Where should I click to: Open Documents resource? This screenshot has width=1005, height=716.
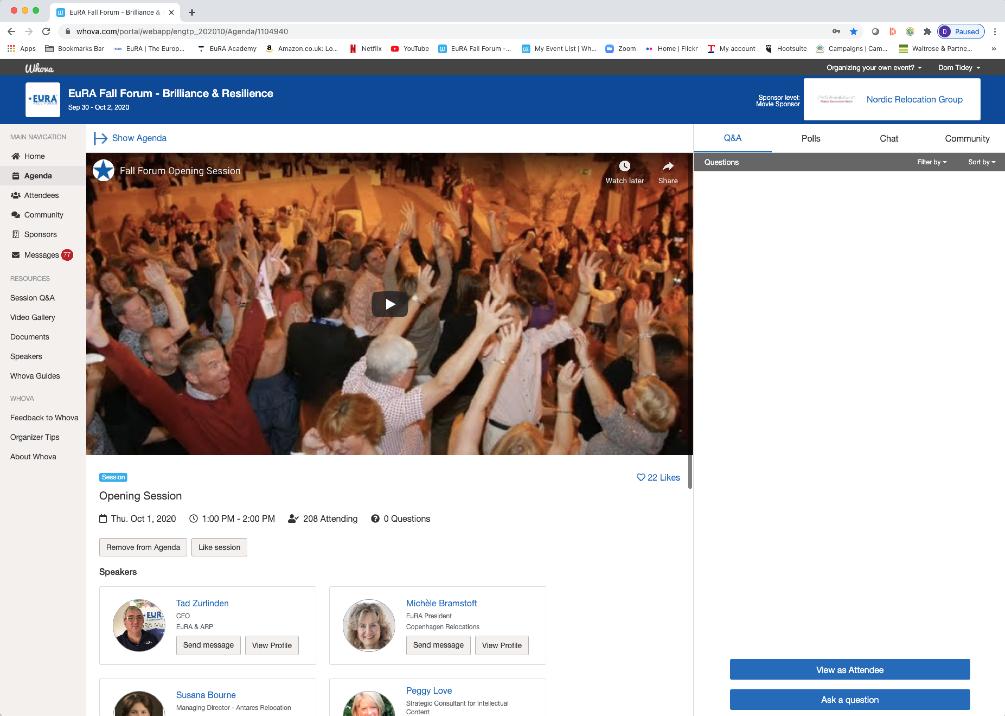[x=29, y=337]
